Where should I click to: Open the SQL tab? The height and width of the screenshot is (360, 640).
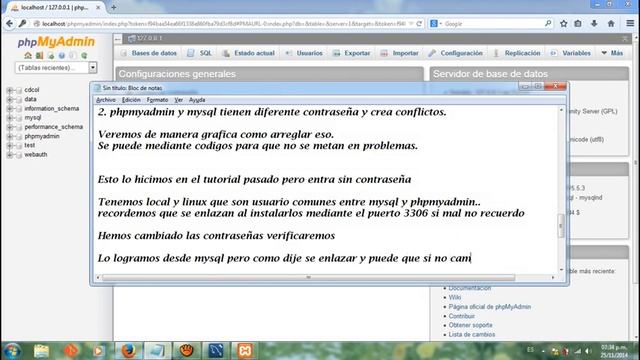pyautogui.click(x=200, y=53)
